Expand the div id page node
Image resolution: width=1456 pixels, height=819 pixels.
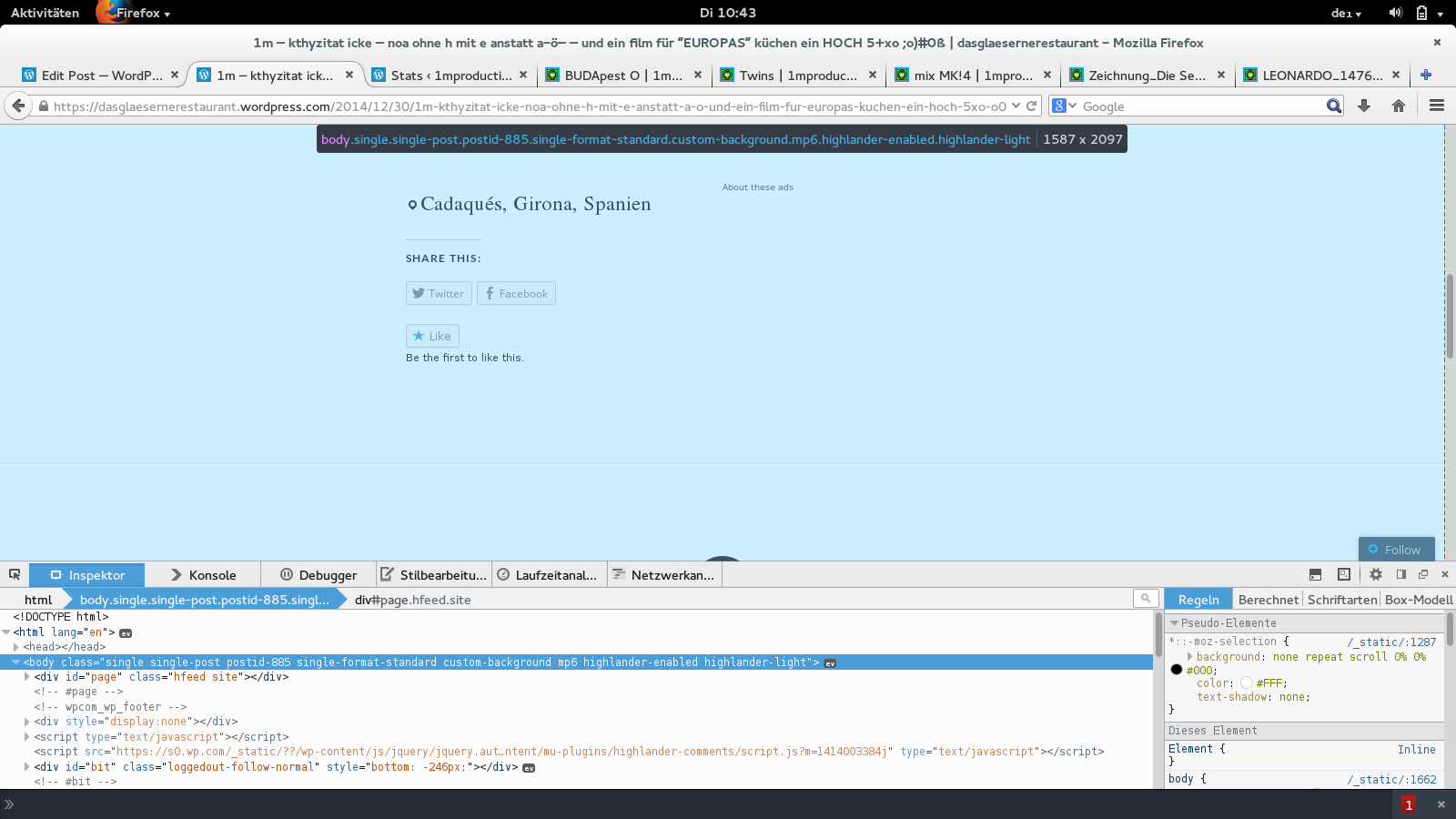click(27, 677)
